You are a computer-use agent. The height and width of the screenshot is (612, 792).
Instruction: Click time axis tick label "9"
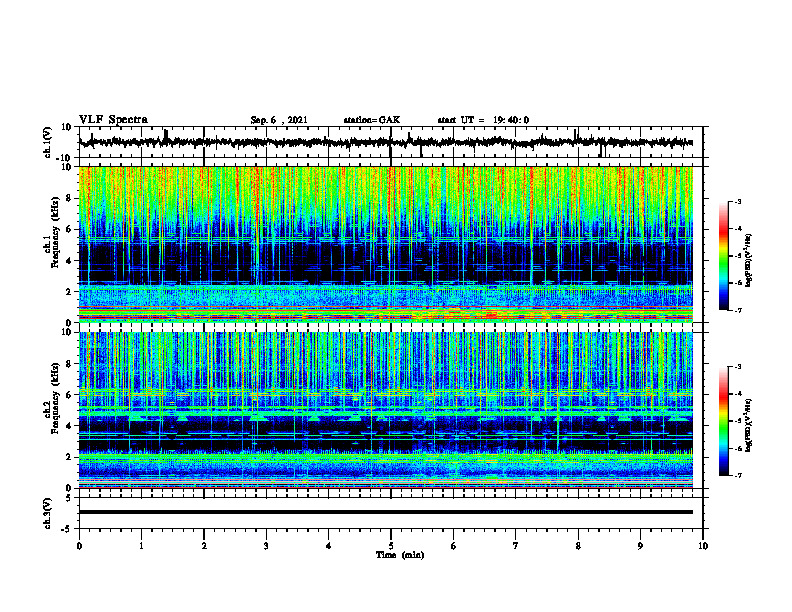click(x=640, y=546)
